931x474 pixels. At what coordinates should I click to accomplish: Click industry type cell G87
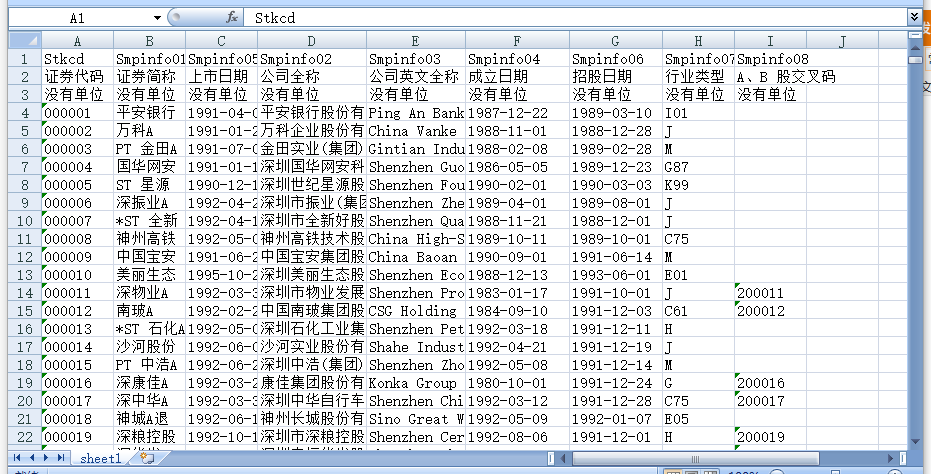pyautogui.click(x=698, y=167)
